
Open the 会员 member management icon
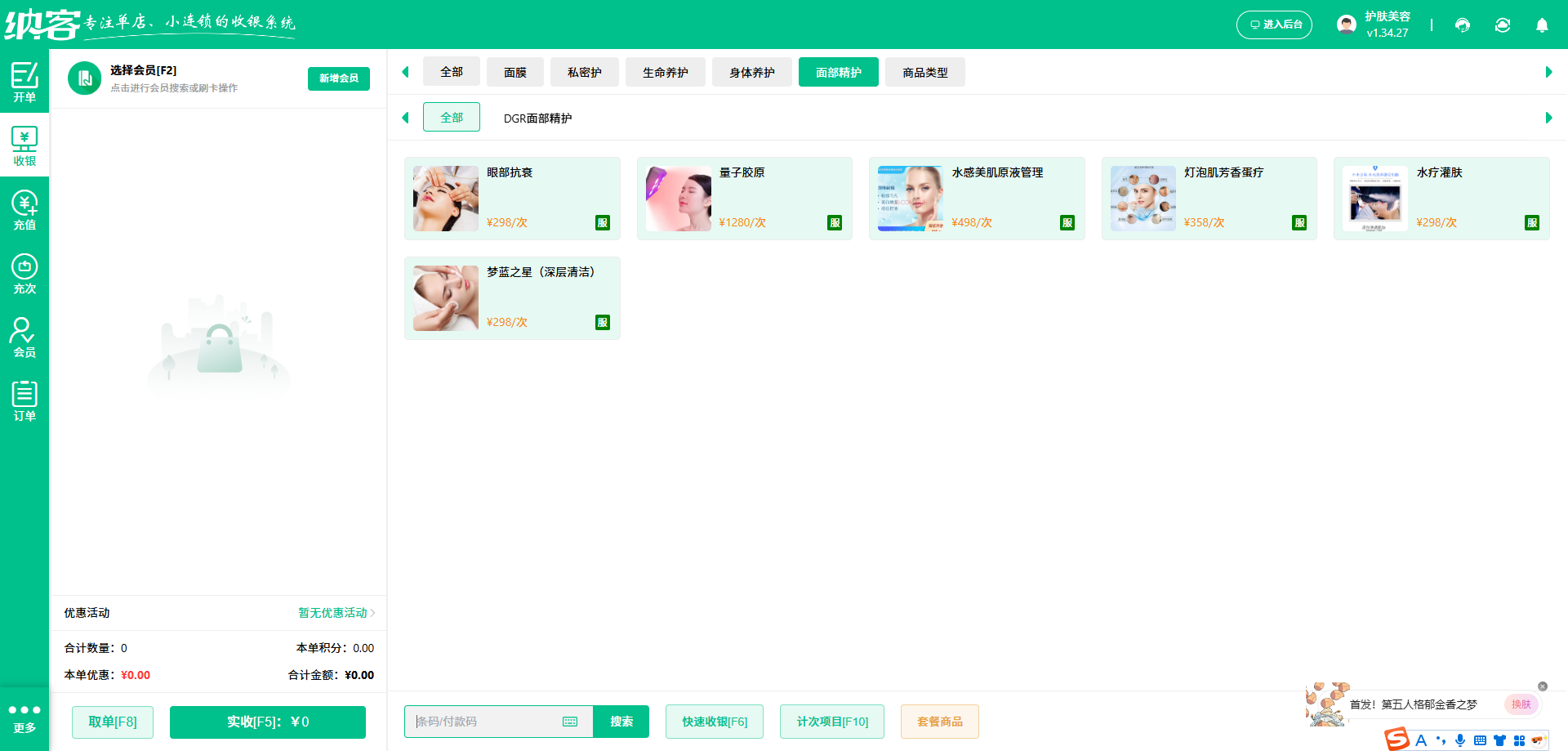coord(24,338)
